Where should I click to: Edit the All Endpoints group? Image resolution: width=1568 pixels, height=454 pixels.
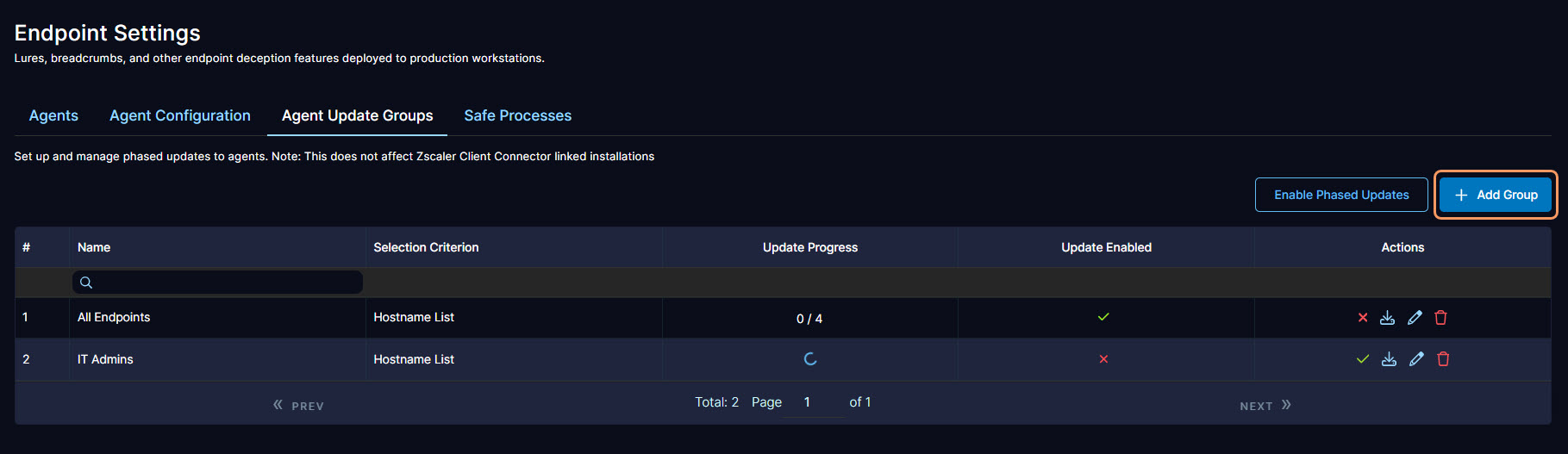coord(1415,318)
